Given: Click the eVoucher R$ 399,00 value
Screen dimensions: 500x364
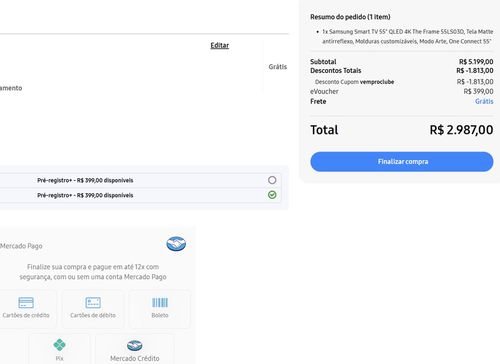Looking at the screenshot, I should pyautogui.click(x=478, y=91).
